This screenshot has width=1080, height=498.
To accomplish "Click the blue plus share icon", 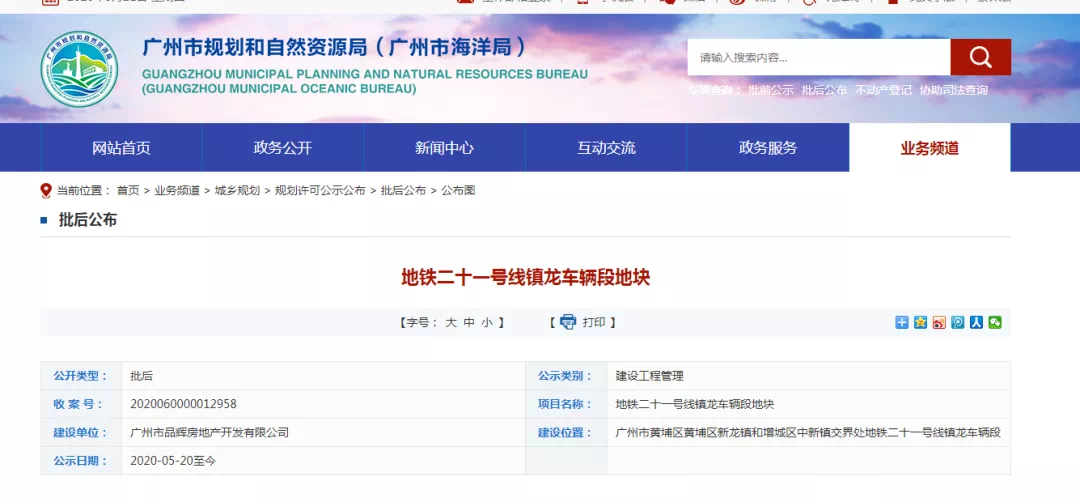I will (902, 322).
